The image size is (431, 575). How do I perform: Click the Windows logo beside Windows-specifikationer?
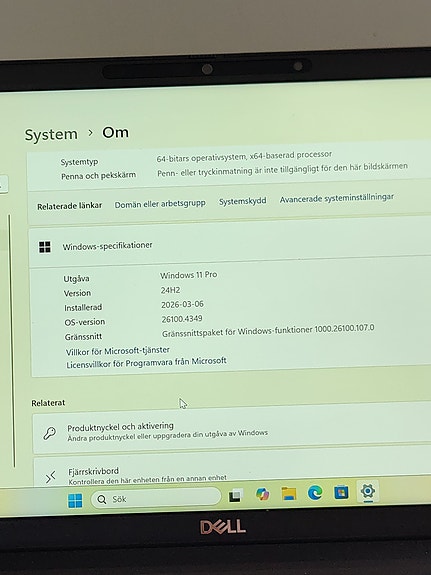click(45, 247)
